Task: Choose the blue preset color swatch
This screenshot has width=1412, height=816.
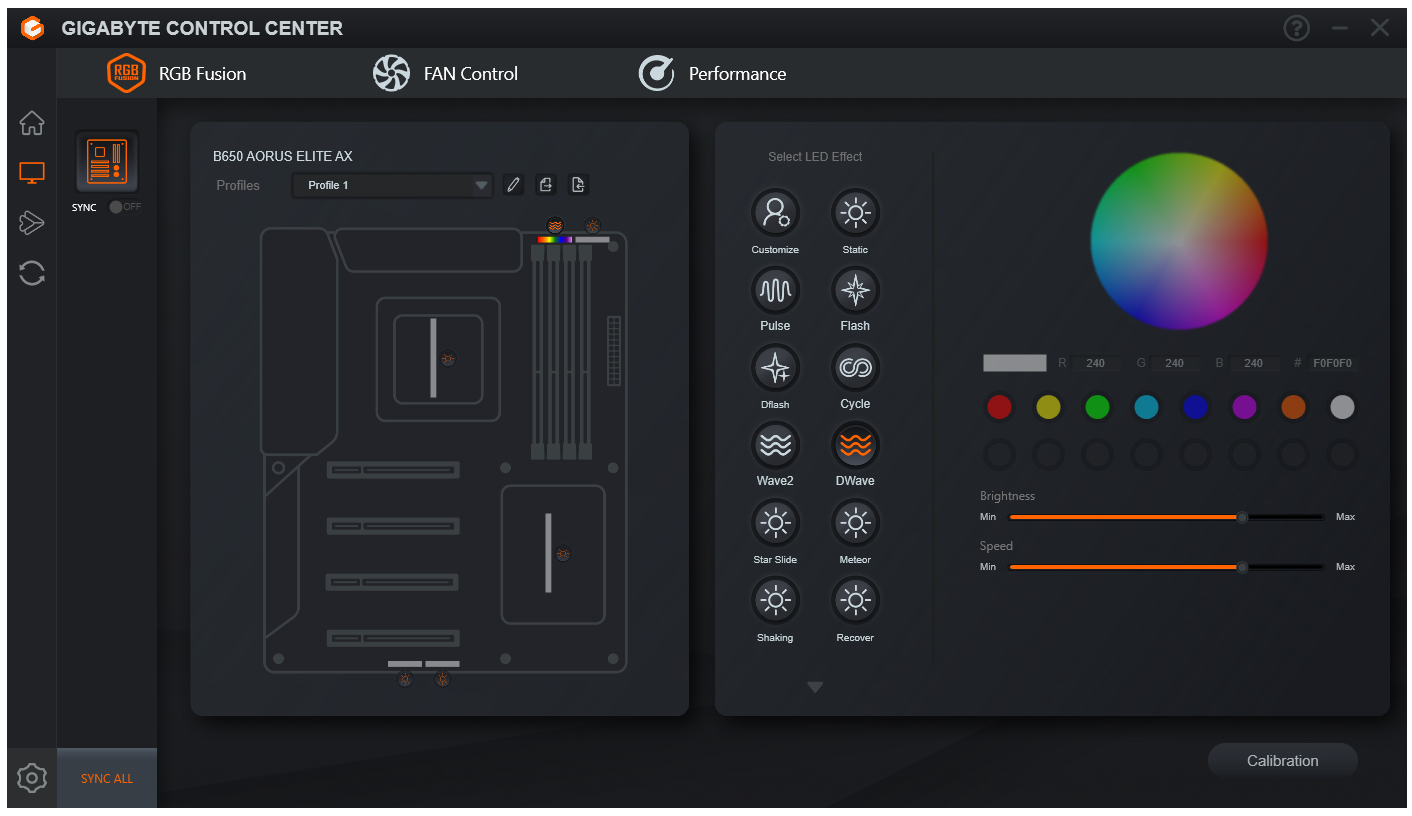Action: point(1195,407)
